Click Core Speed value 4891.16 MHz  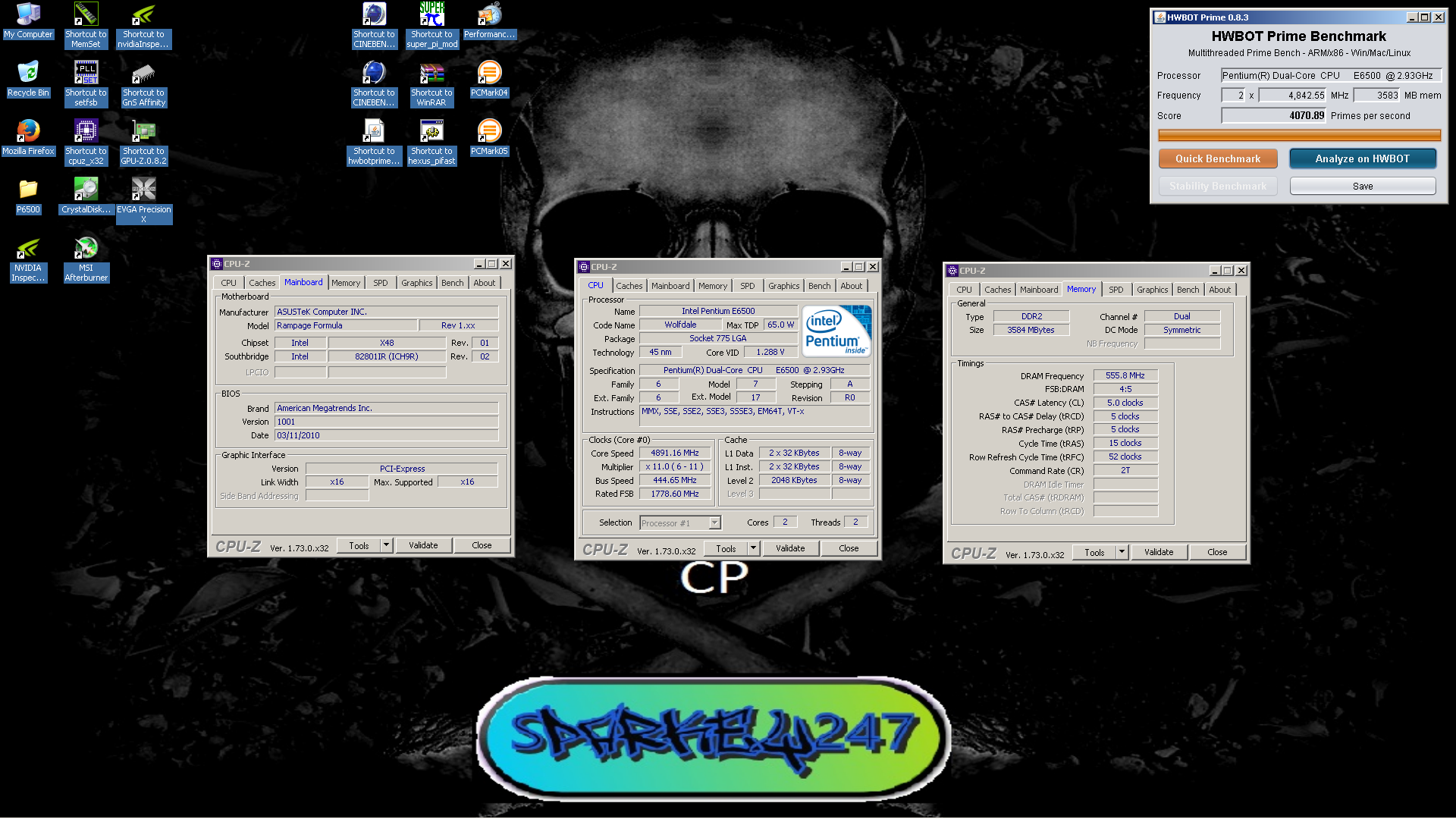click(x=675, y=453)
